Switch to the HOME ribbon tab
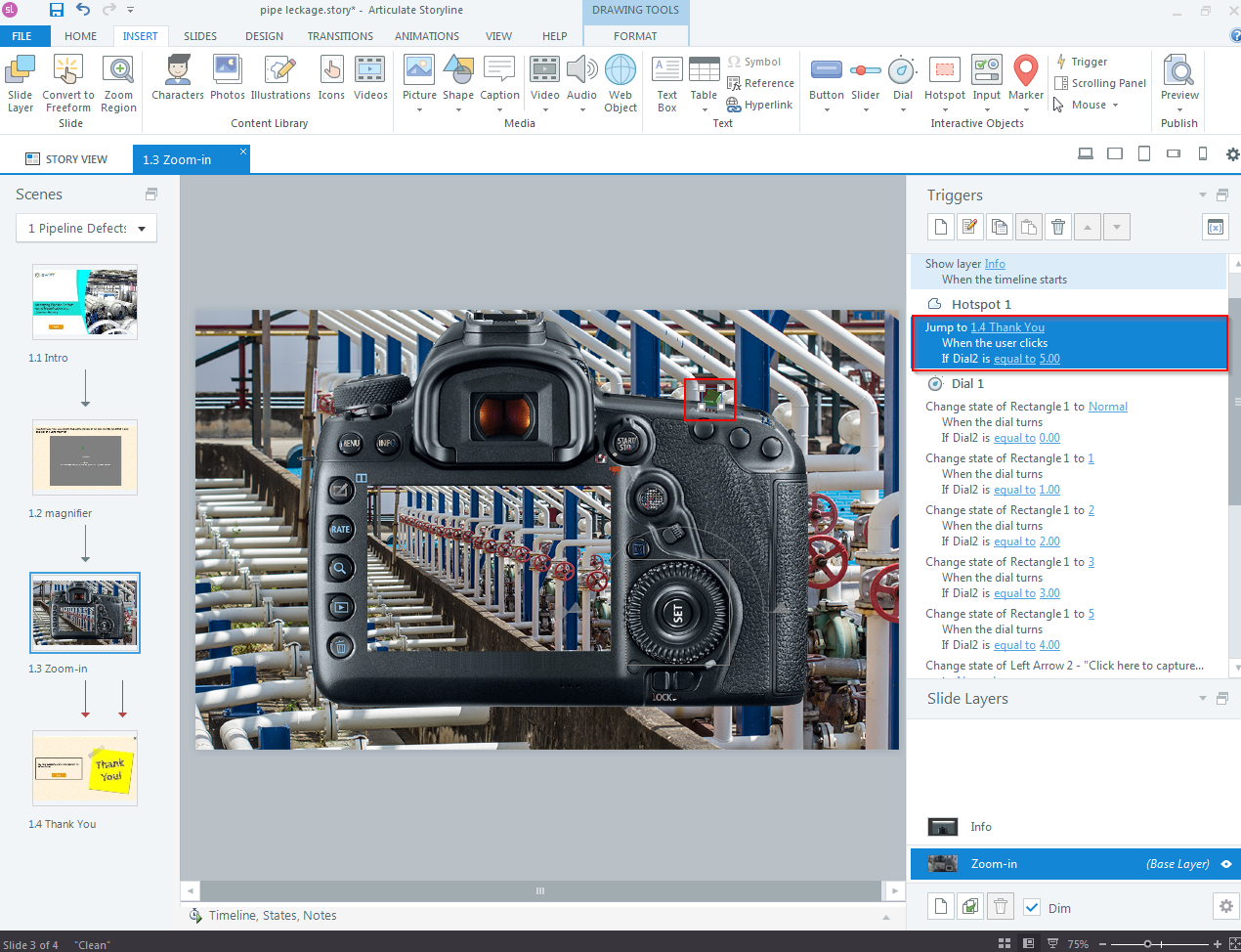The width and height of the screenshot is (1241, 952). pyautogui.click(x=81, y=36)
